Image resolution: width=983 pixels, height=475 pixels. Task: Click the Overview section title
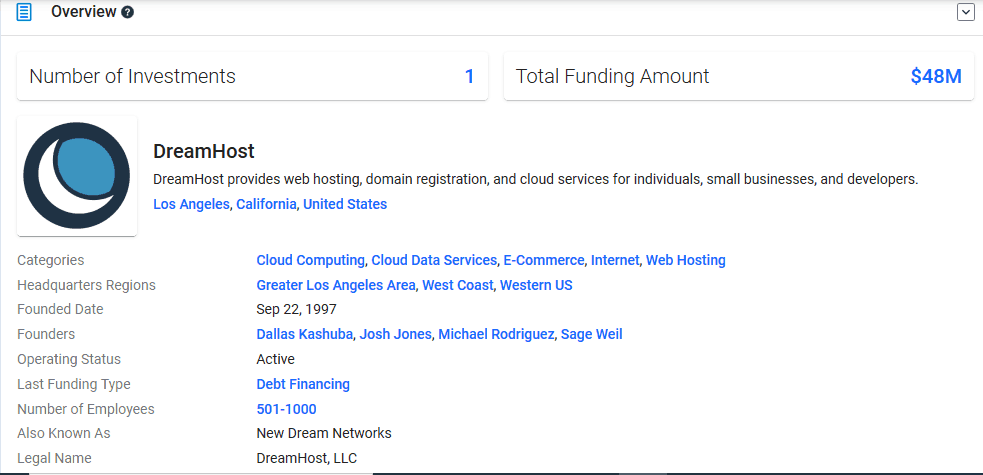point(83,12)
